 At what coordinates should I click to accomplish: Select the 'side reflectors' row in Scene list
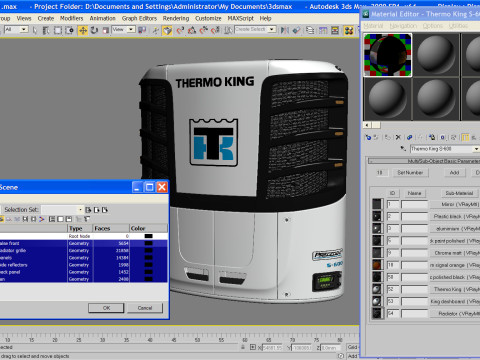point(83,265)
